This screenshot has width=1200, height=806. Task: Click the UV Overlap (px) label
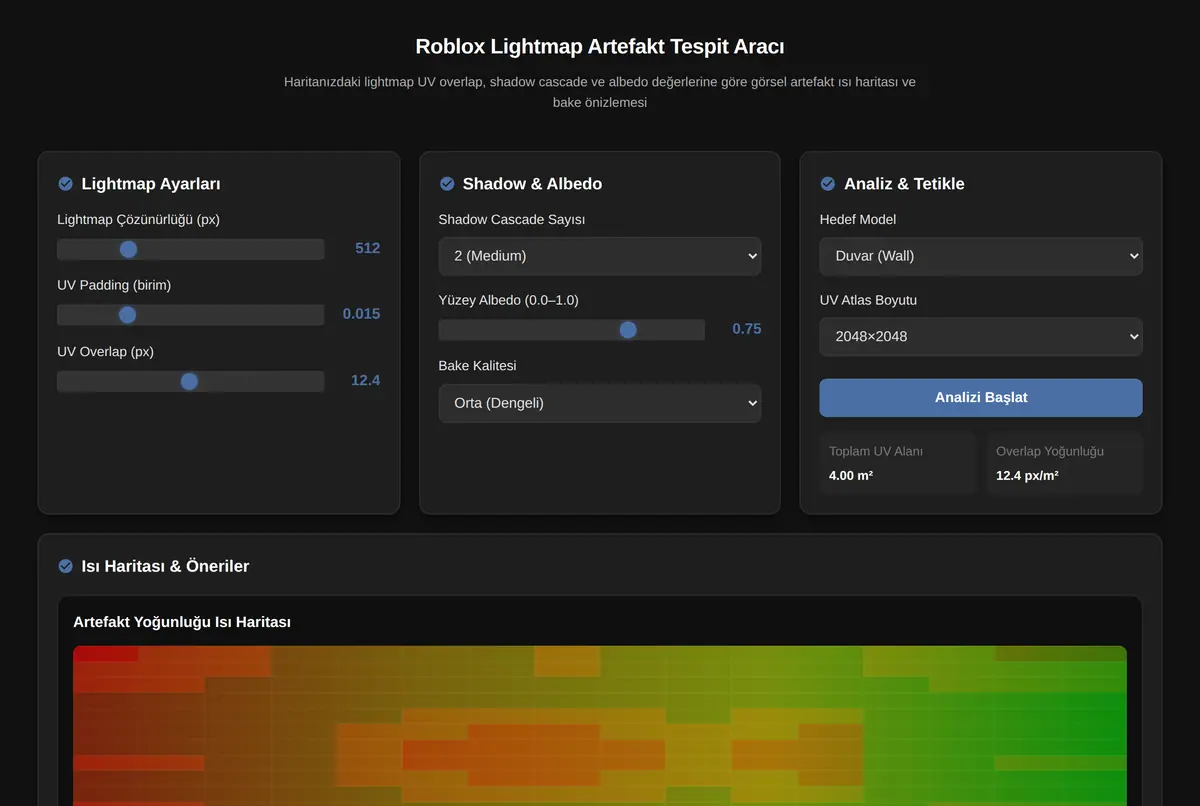tap(106, 351)
